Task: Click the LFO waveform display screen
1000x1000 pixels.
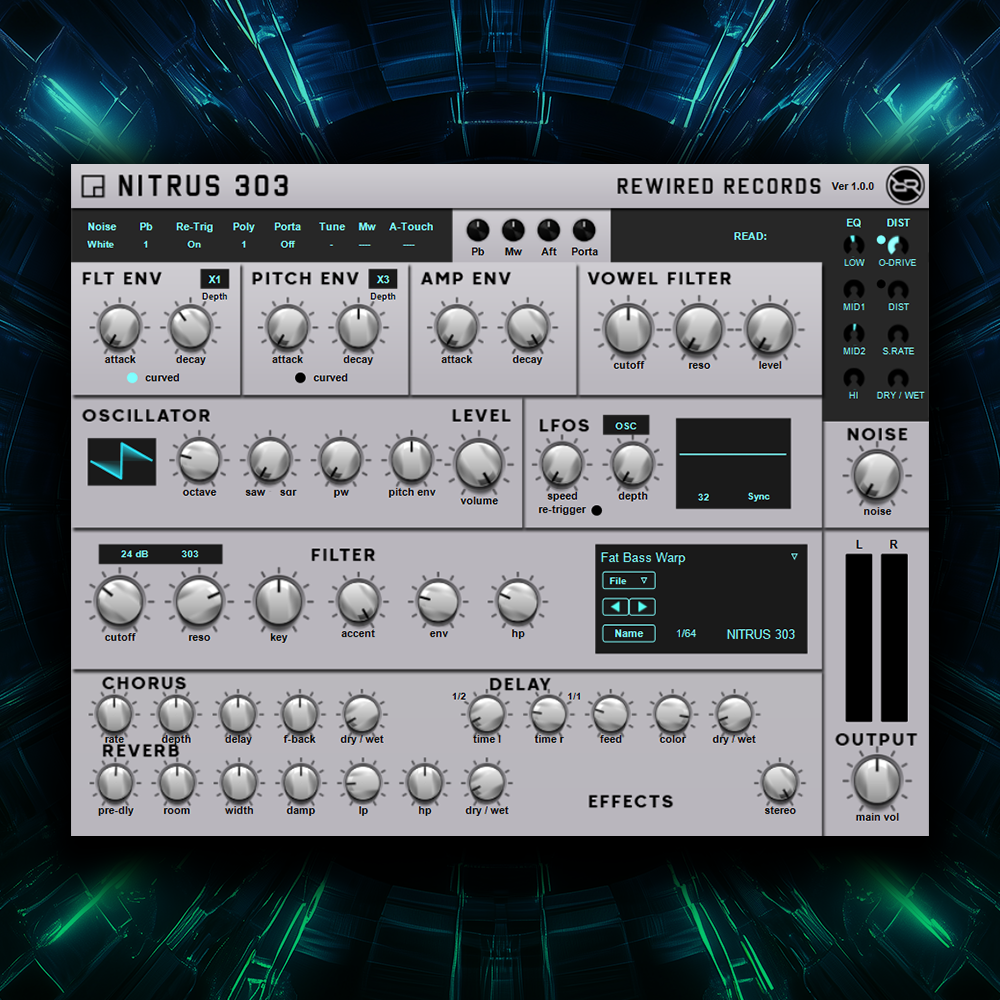Action: pos(733,463)
